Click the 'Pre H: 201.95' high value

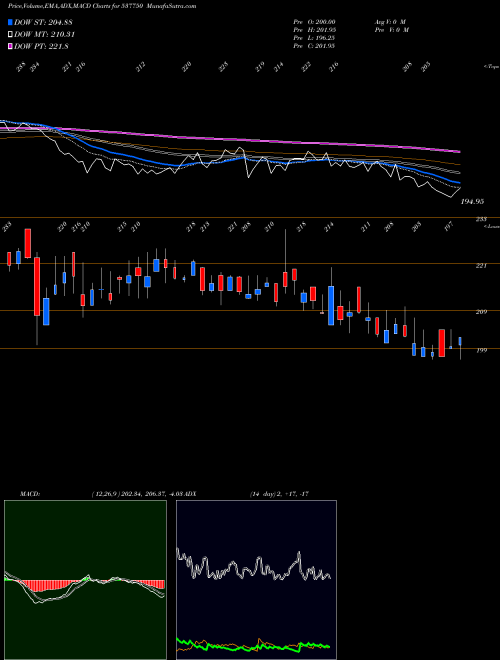(x=314, y=30)
